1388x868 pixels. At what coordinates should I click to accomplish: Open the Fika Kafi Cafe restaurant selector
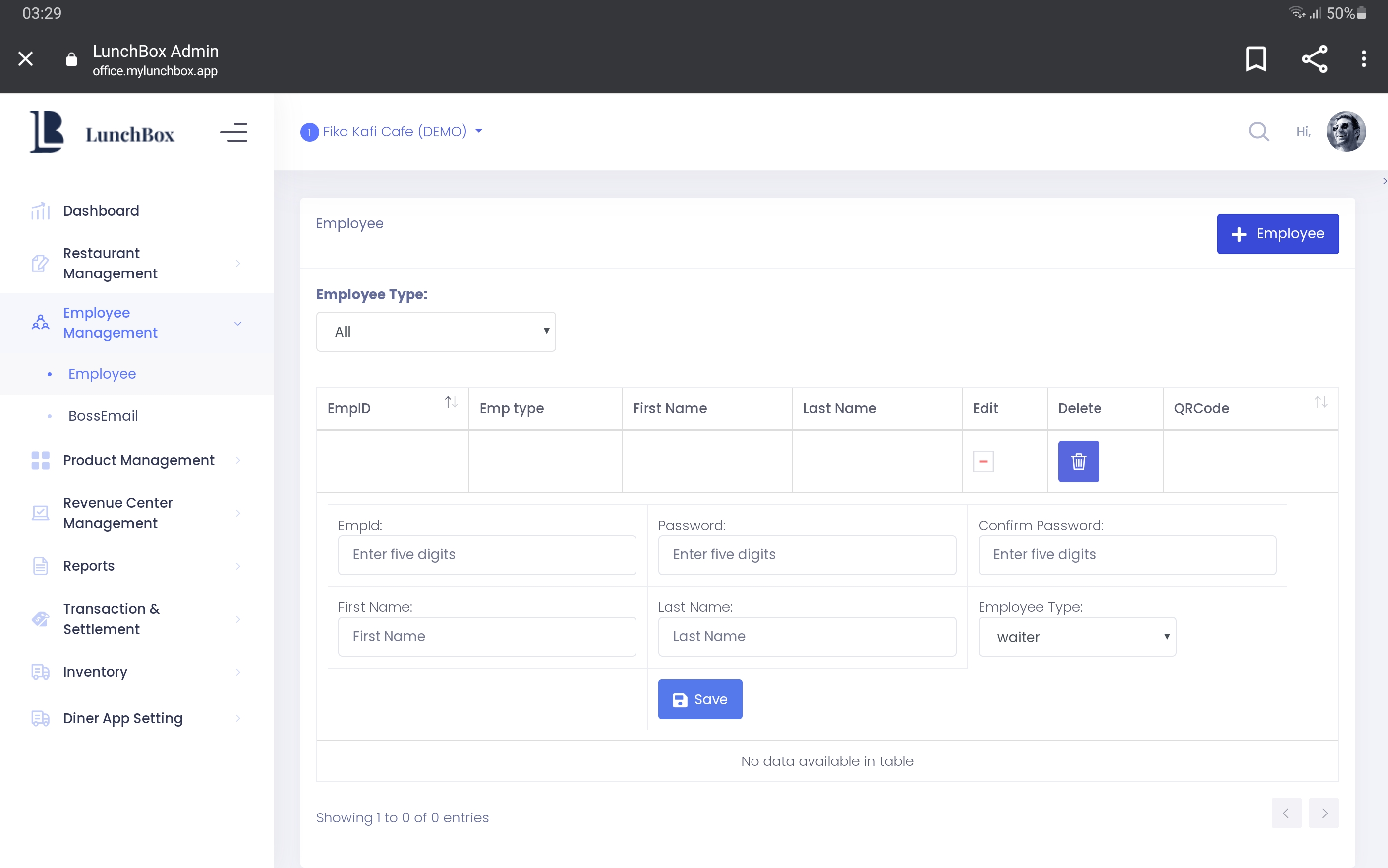[x=394, y=131]
